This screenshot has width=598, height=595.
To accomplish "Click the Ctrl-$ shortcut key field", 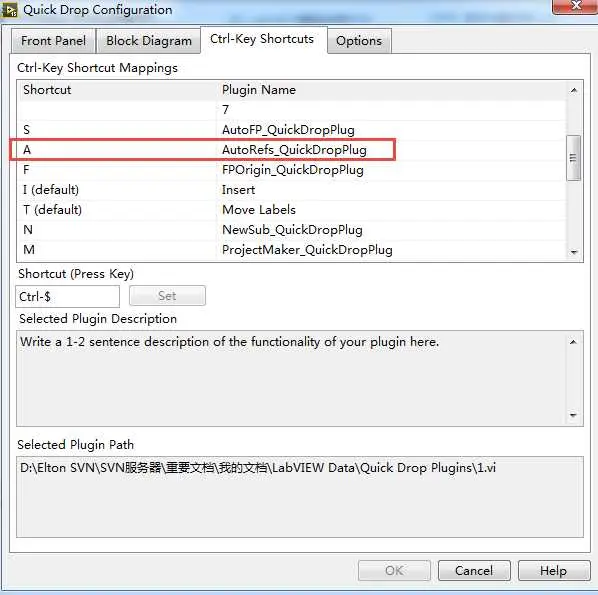I will (68, 296).
